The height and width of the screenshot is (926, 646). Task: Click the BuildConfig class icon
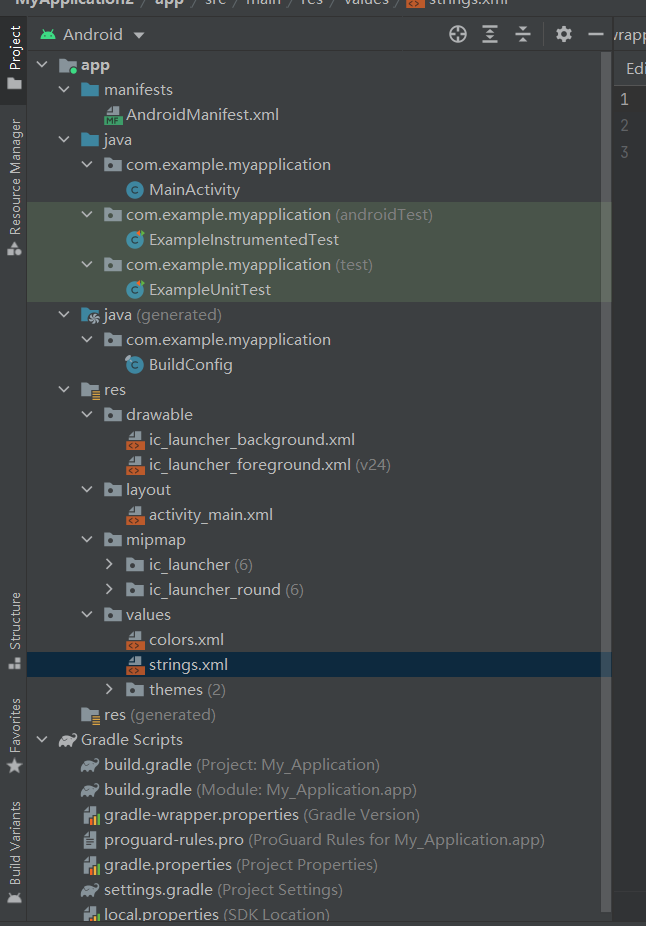coord(135,365)
